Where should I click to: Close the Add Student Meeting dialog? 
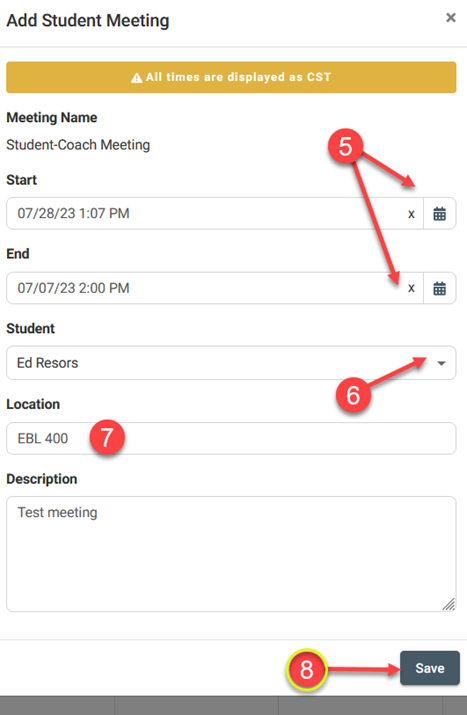click(x=451, y=18)
